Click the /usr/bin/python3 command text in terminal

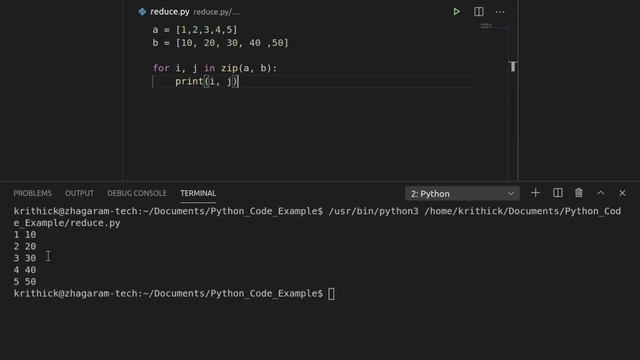pos(373,211)
